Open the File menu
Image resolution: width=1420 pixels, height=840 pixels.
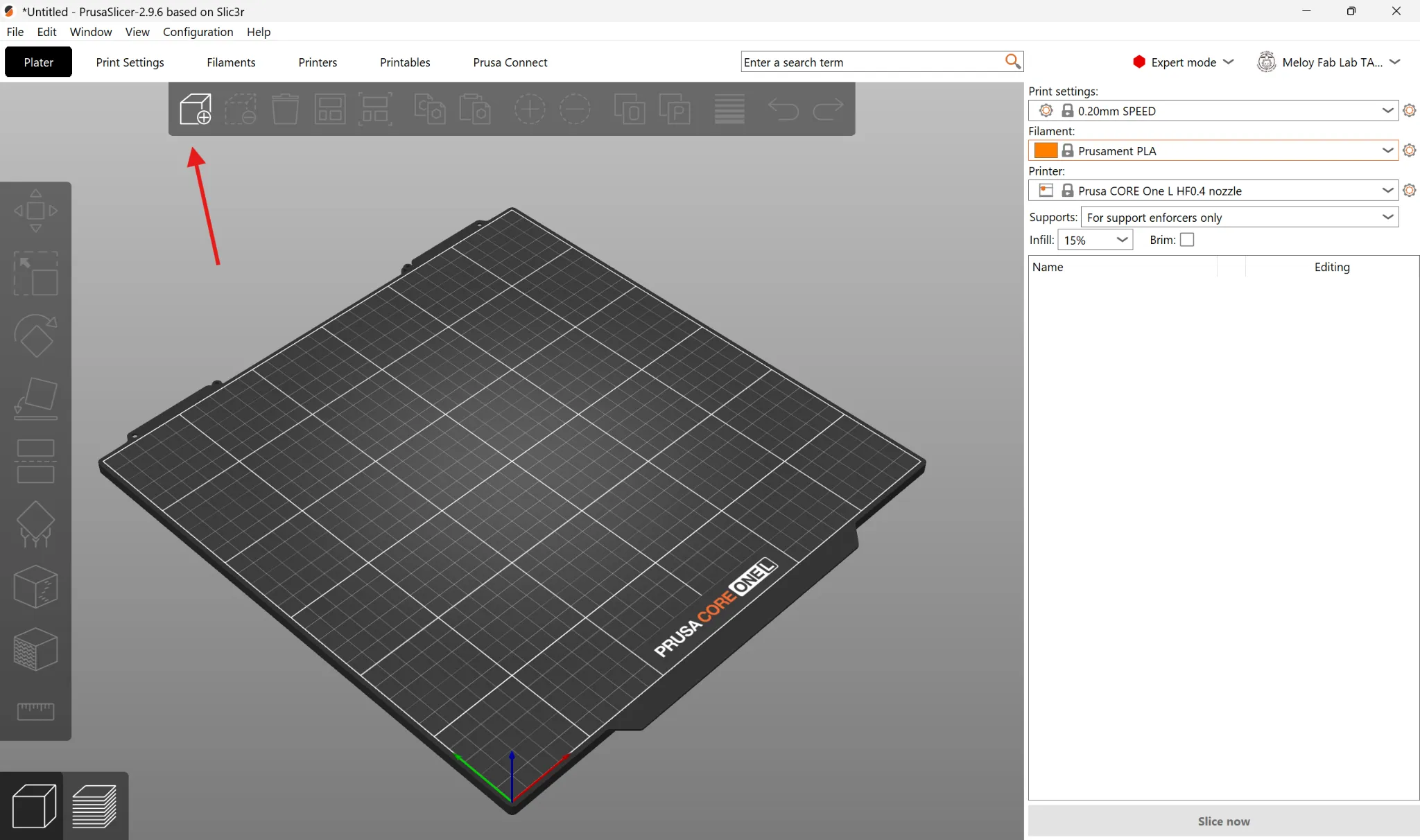pos(15,32)
